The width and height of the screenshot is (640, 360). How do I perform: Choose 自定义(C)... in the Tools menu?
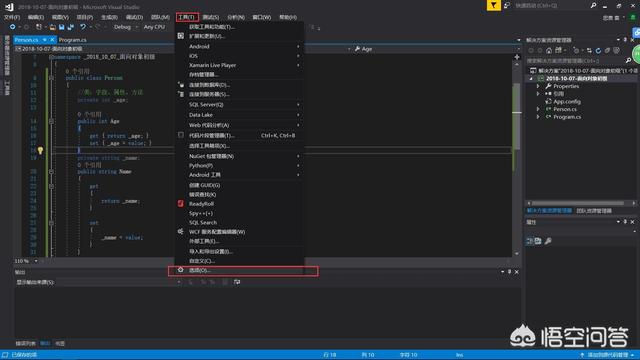240,261
